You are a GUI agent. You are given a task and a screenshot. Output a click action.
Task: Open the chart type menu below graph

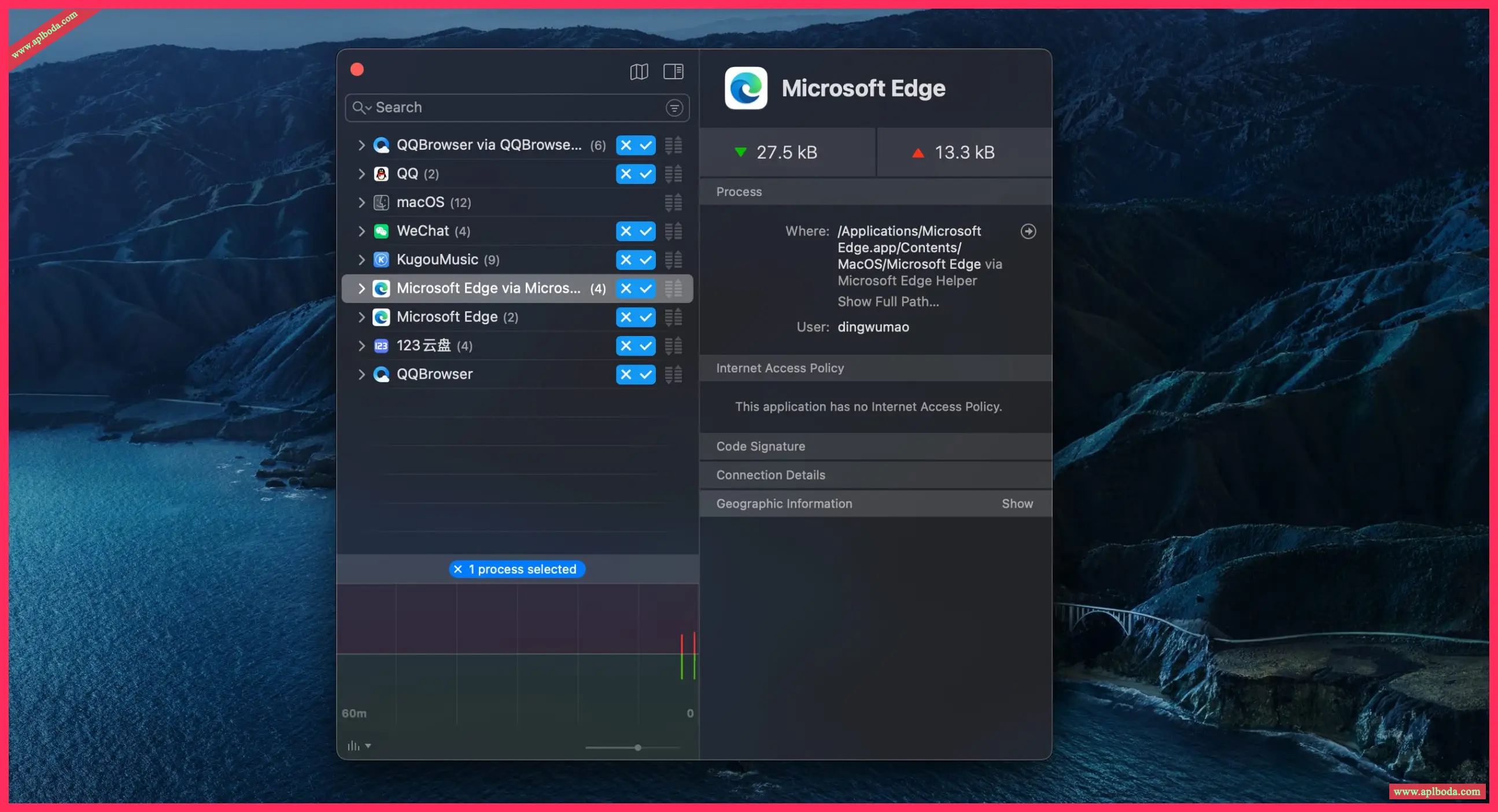click(358, 745)
